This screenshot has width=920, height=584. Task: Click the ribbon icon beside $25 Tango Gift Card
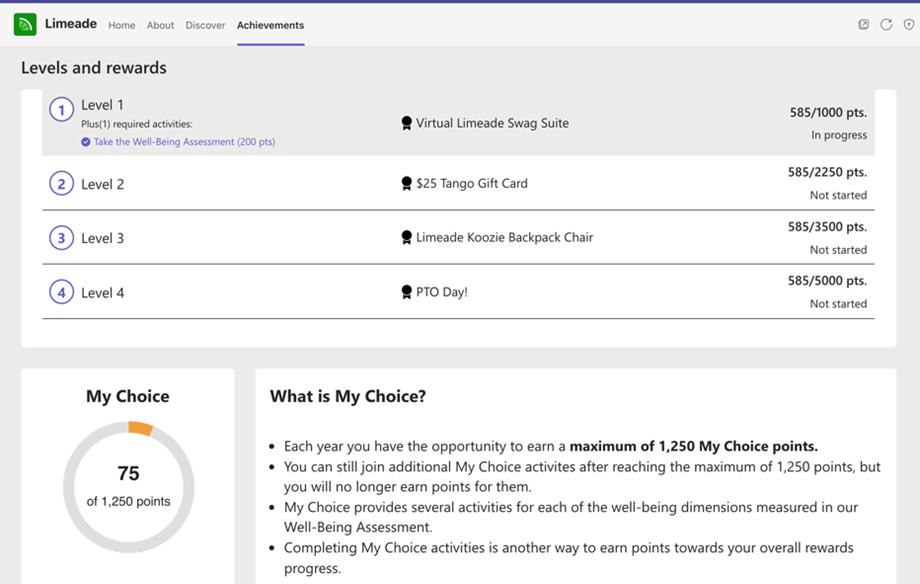pos(406,184)
